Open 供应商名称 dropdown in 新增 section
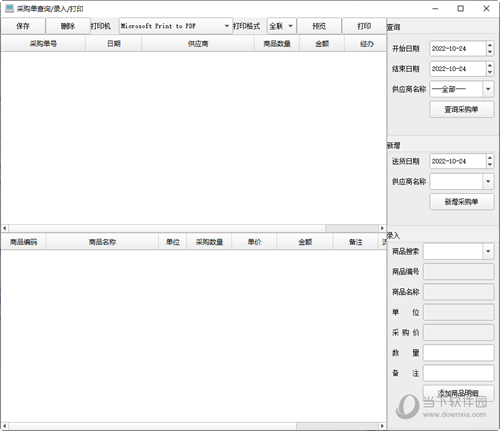 462,182
